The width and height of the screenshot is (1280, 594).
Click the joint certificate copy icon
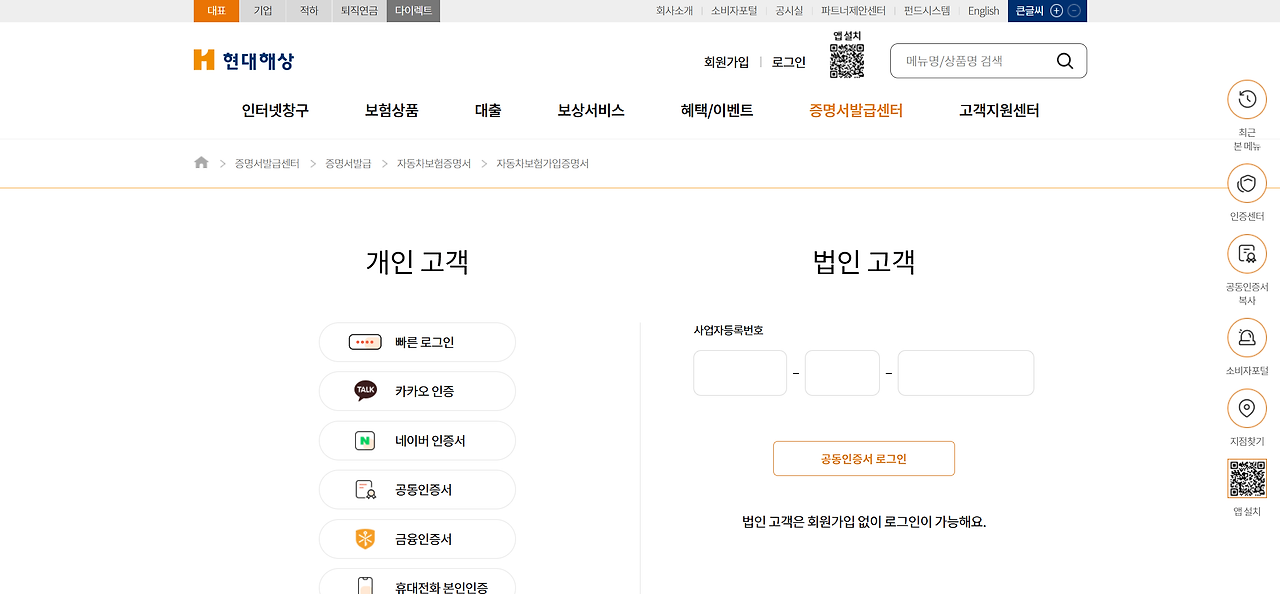(1247, 254)
